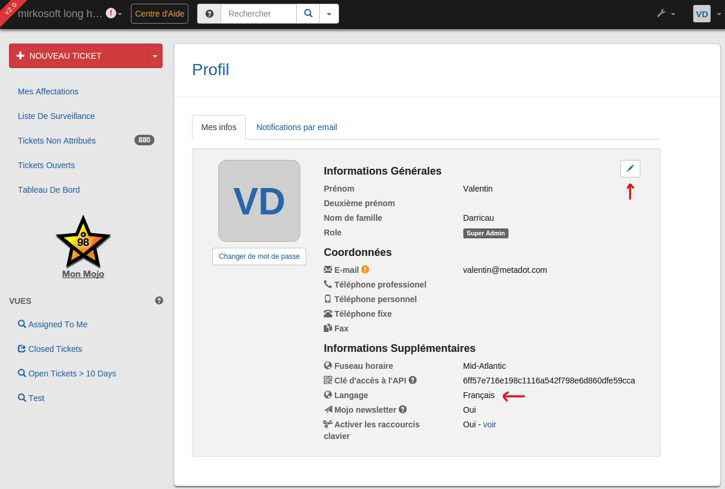Click the voir keyboard shortcuts link
This screenshot has width=725, height=489.
[489, 424]
